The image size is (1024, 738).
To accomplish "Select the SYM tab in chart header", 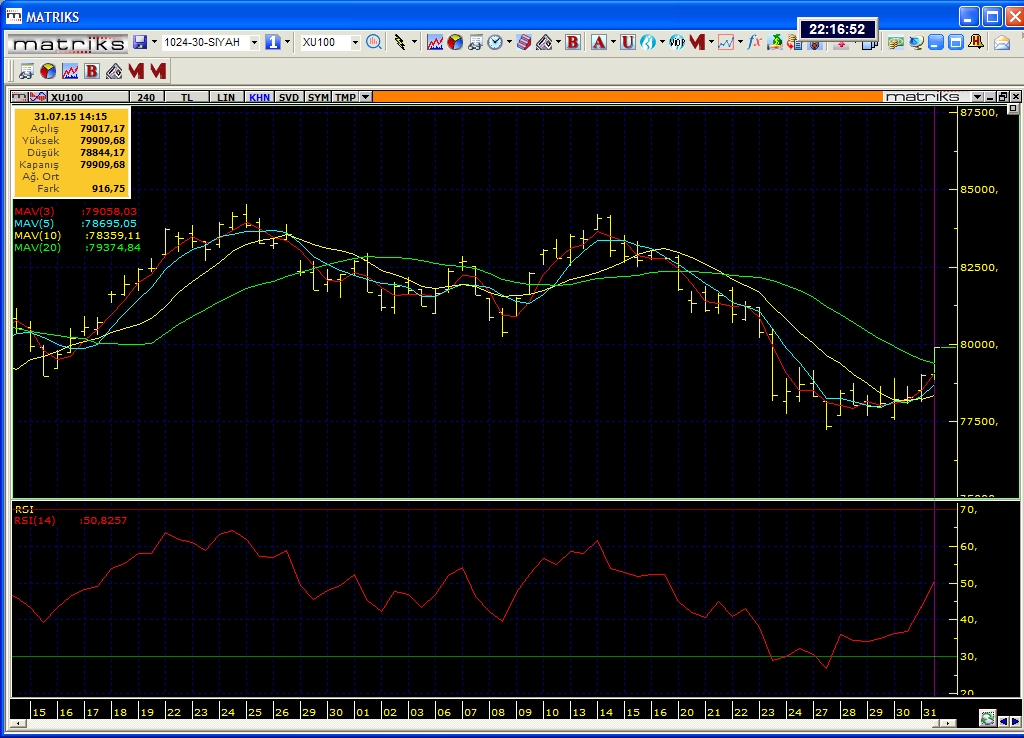I will [317, 97].
